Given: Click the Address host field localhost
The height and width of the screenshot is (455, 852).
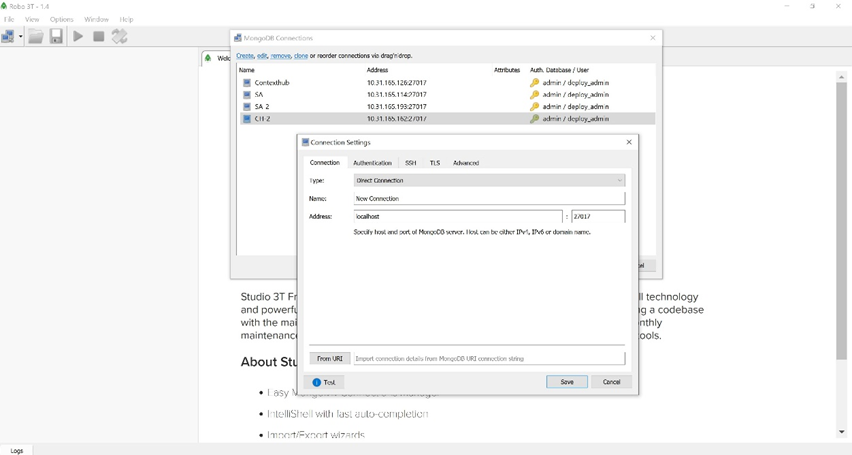Looking at the screenshot, I should pos(458,216).
